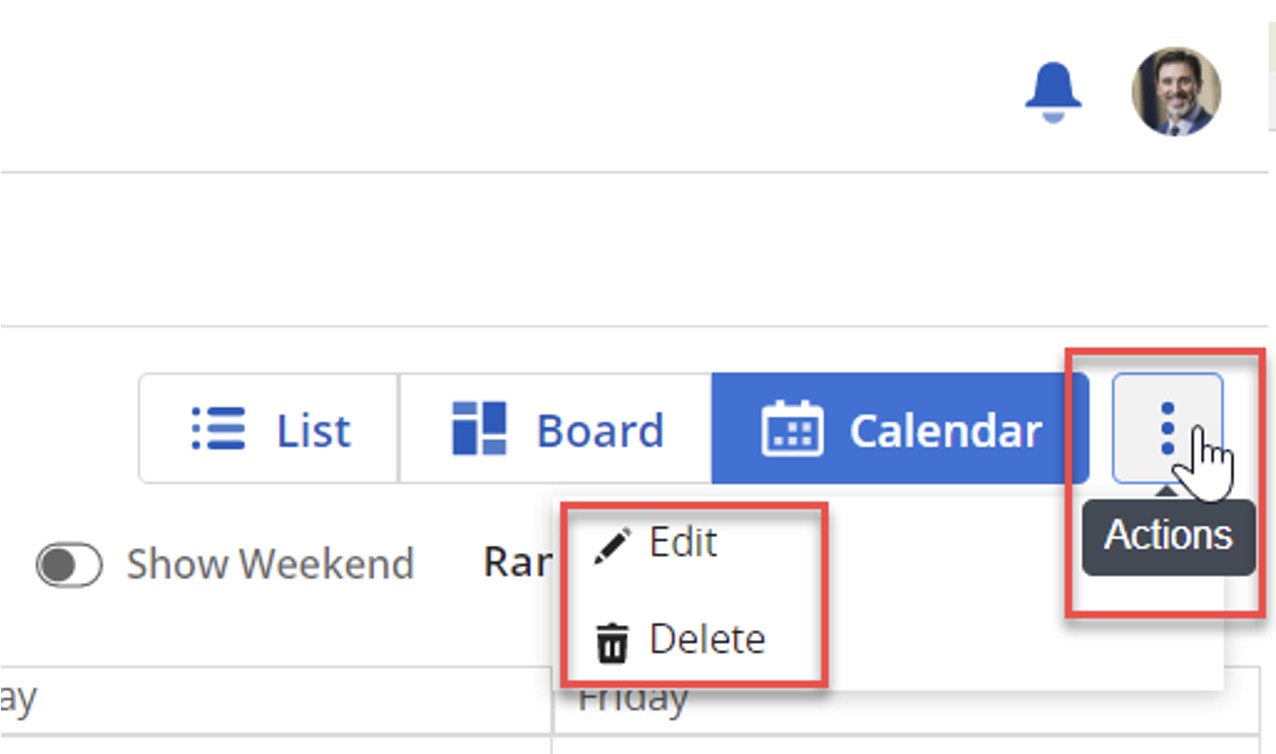Screen dimensions: 1276x754
Task: Click the partially hidden Range label
Action: point(518,563)
